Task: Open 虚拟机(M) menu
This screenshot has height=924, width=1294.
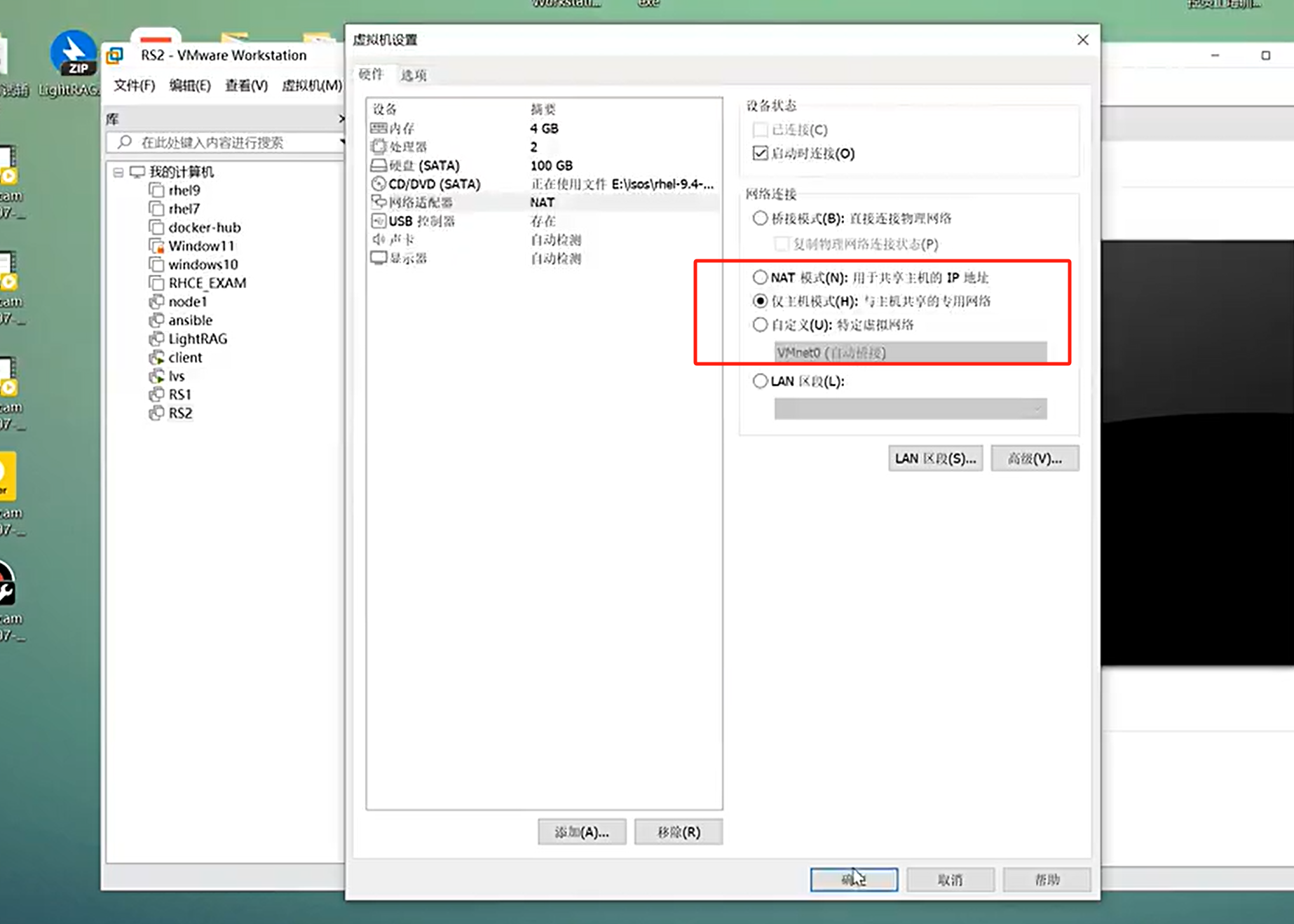Action: tap(312, 86)
